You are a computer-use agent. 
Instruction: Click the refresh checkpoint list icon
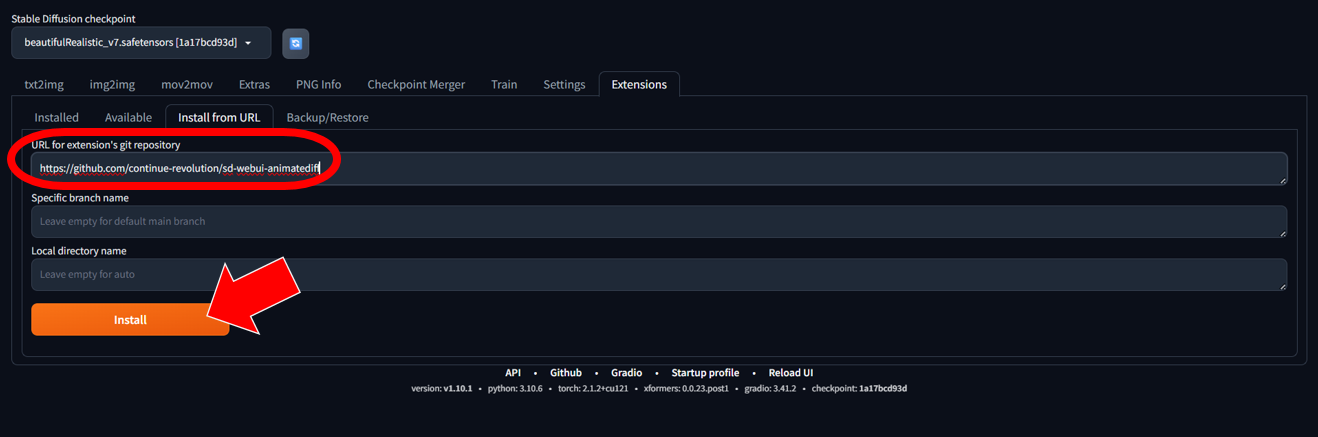pos(295,43)
